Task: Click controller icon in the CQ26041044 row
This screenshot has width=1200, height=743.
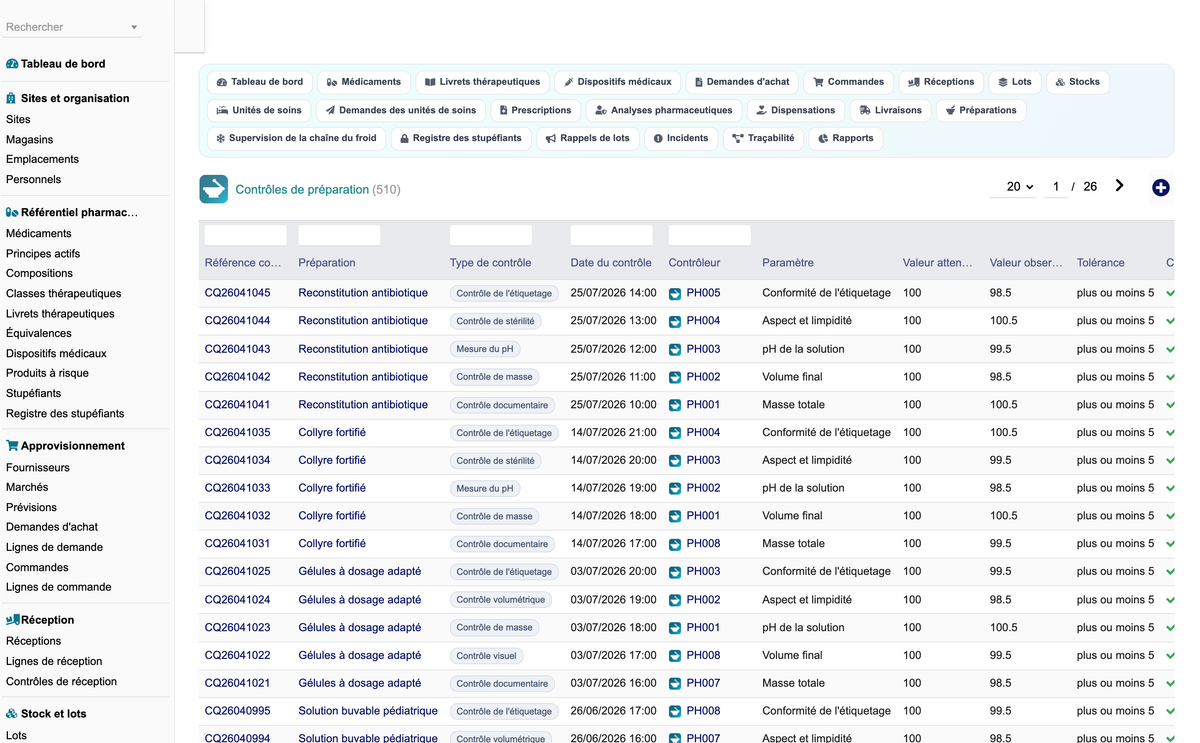Action: pos(675,321)
